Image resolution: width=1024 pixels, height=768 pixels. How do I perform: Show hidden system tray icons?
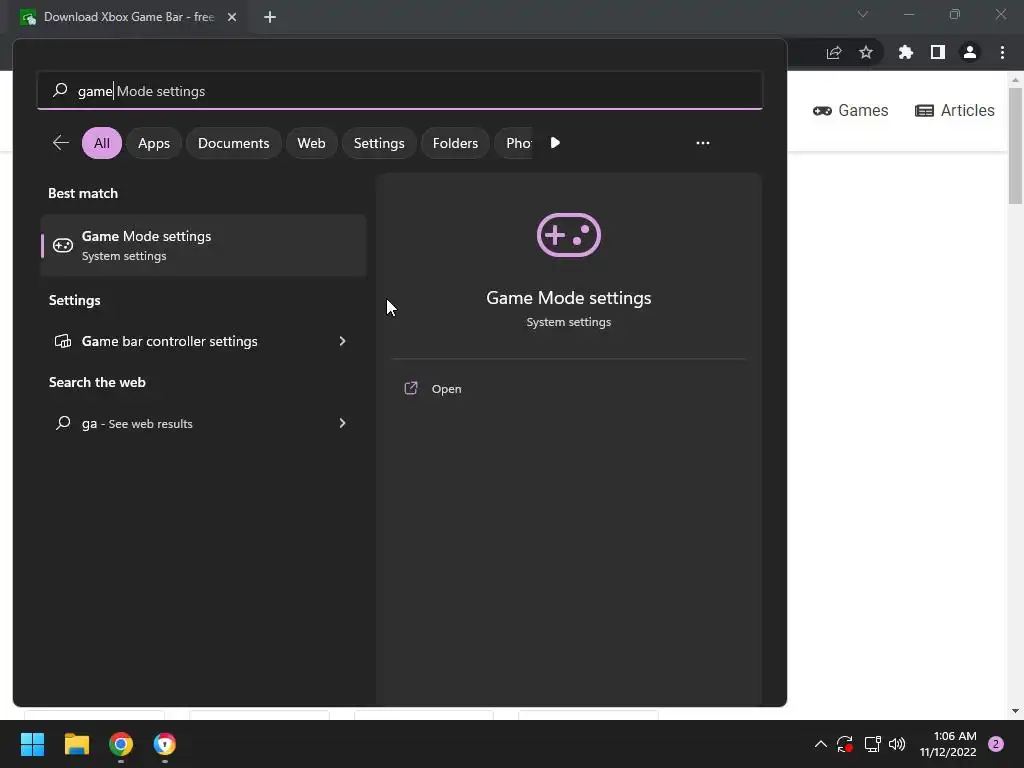pyautogui.click(x=821, y=744)
